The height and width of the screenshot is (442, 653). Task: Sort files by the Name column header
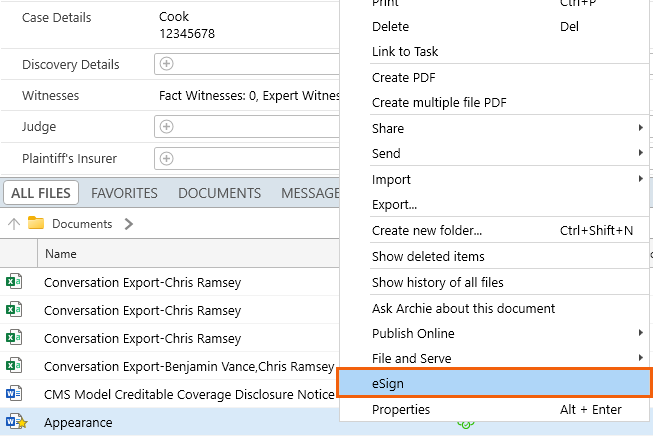pyautogui.click(x=61, y=254)
